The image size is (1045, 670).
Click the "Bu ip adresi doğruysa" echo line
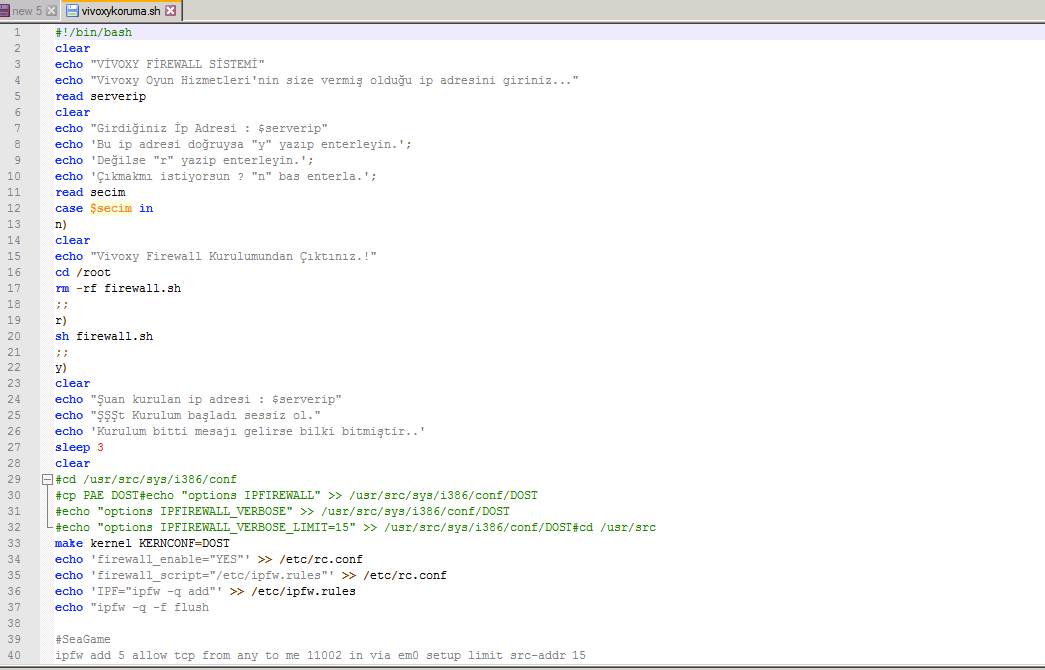click(233, 145)
